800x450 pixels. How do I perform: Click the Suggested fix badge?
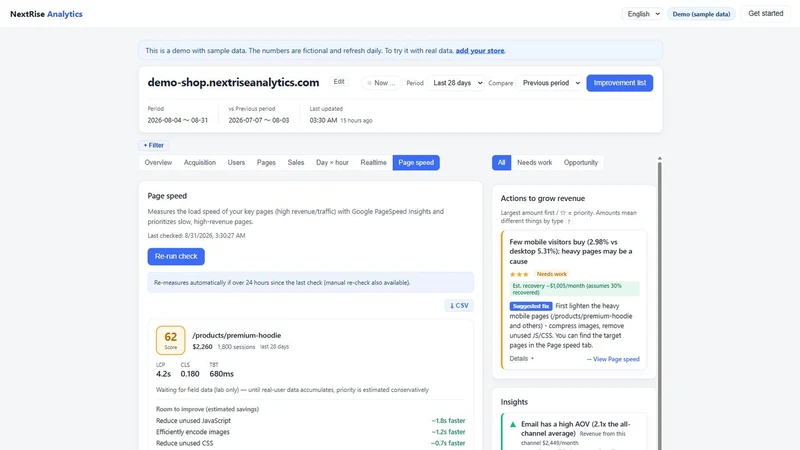tap(531, 306)
